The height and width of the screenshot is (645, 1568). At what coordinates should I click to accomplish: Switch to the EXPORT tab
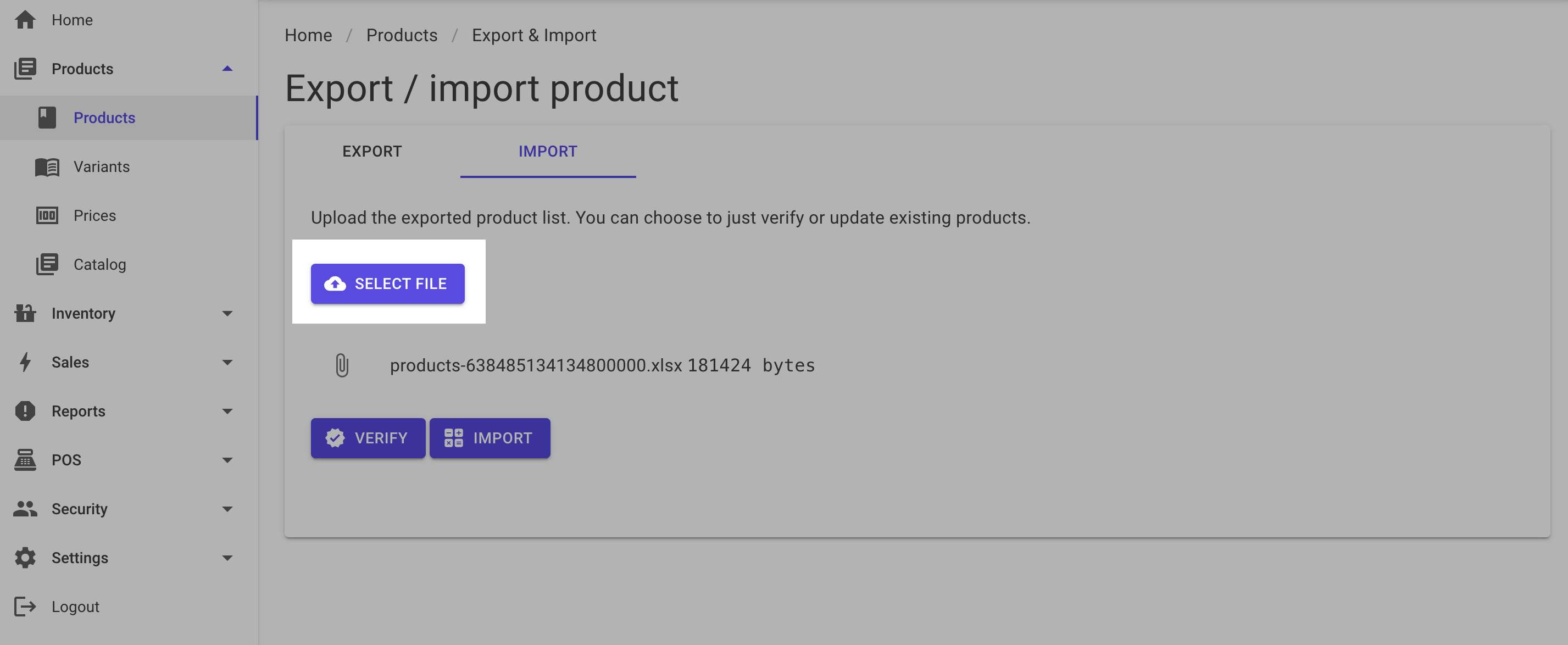[372, 152]
